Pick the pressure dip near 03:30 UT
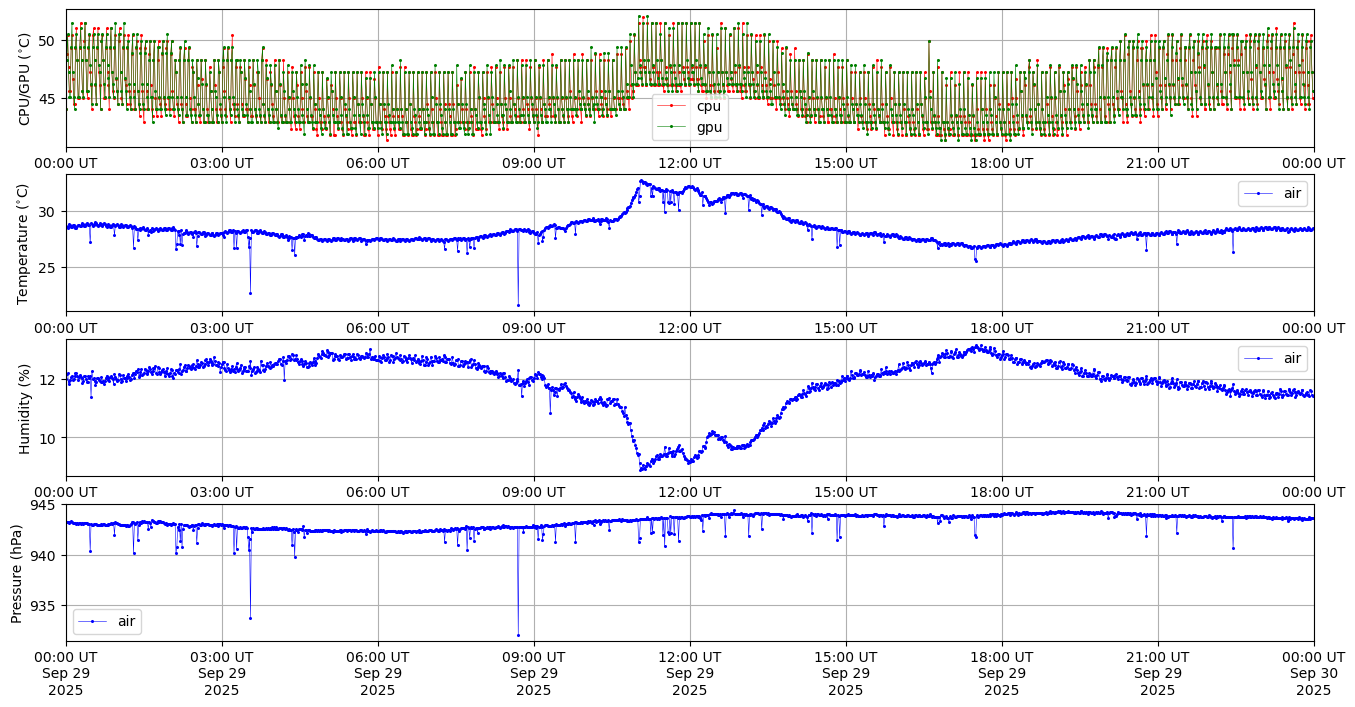This screenshot has height=707, width=1355. pos(250,618)
